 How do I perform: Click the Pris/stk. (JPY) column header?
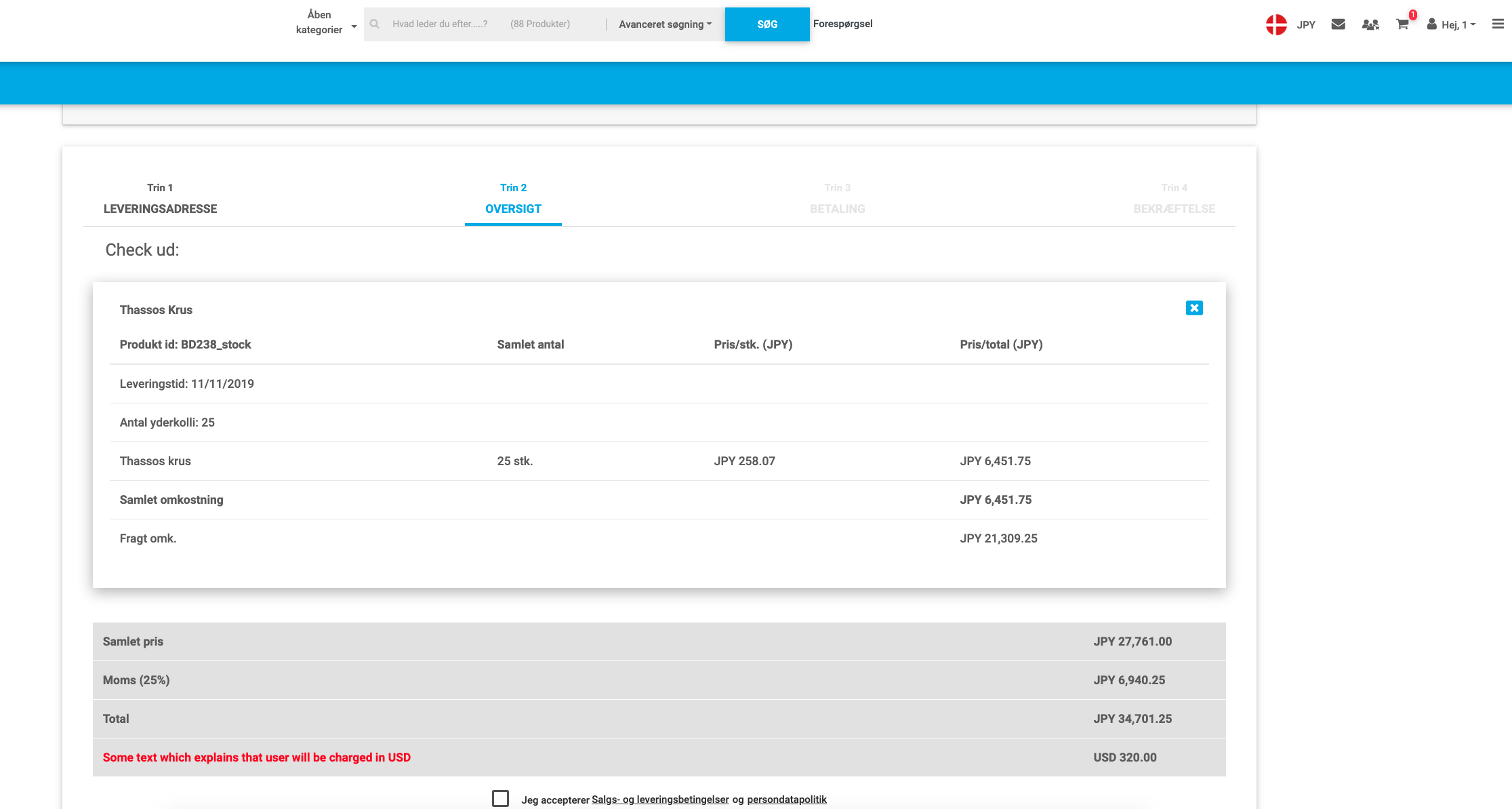point(753,344)
